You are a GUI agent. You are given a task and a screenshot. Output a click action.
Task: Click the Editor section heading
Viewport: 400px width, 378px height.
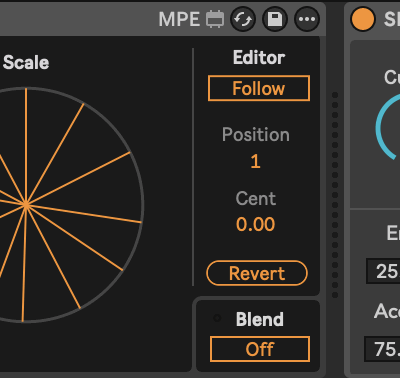click(x=259, y=57)
